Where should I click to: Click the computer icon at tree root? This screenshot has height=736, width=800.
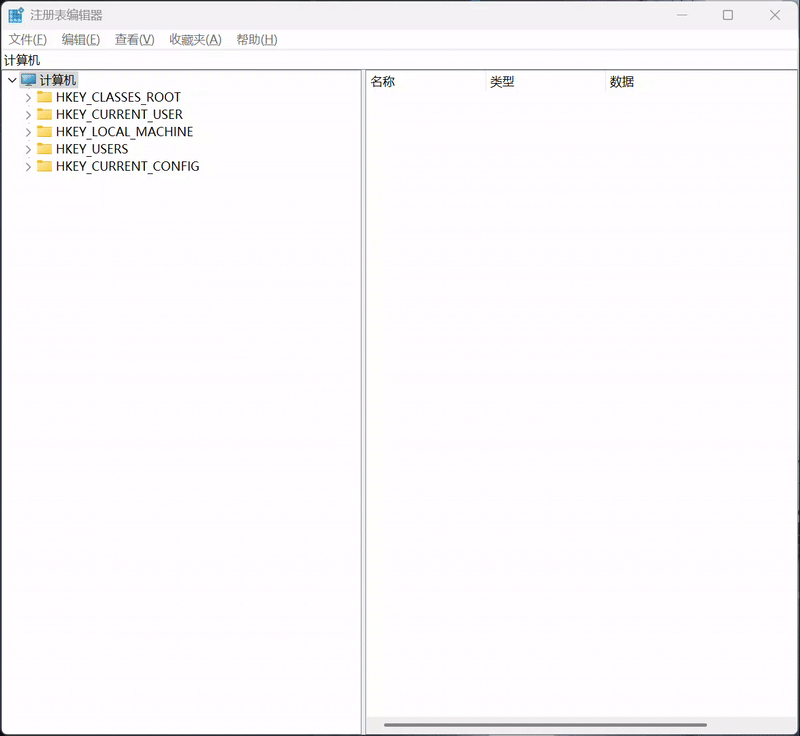tap(28, 80)
